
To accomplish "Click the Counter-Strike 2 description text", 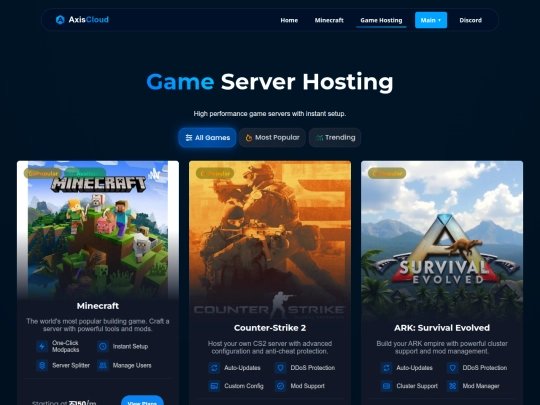I will (x=270, y=347).
